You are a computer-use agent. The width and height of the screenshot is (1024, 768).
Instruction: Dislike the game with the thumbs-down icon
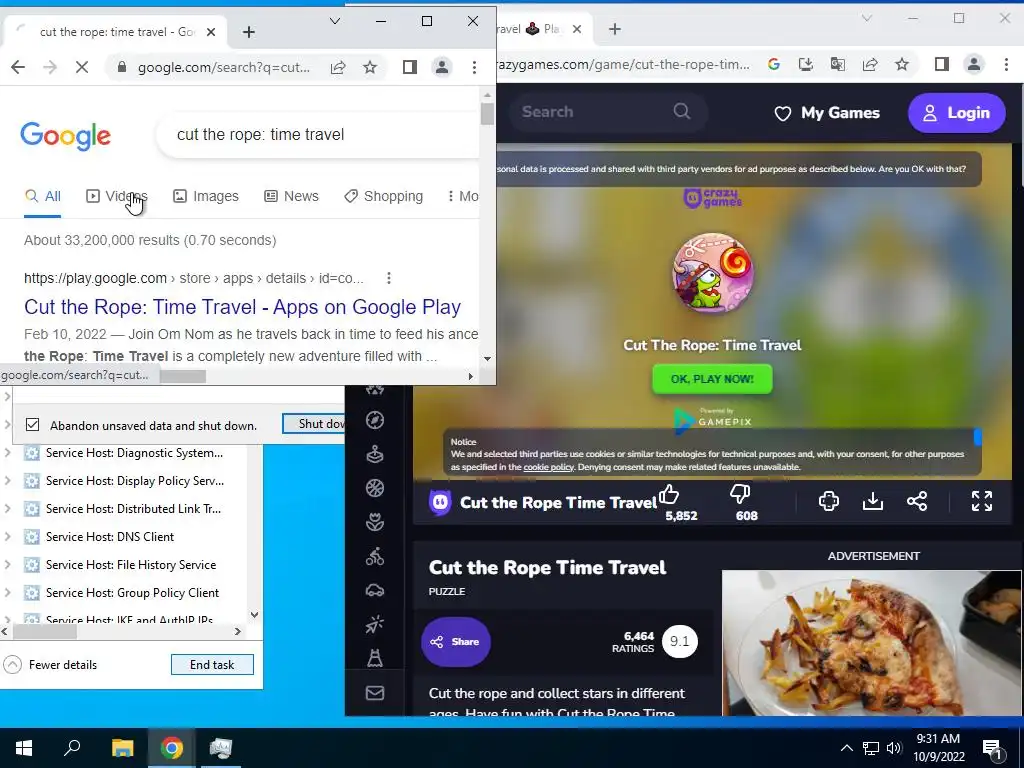point(740,494)
